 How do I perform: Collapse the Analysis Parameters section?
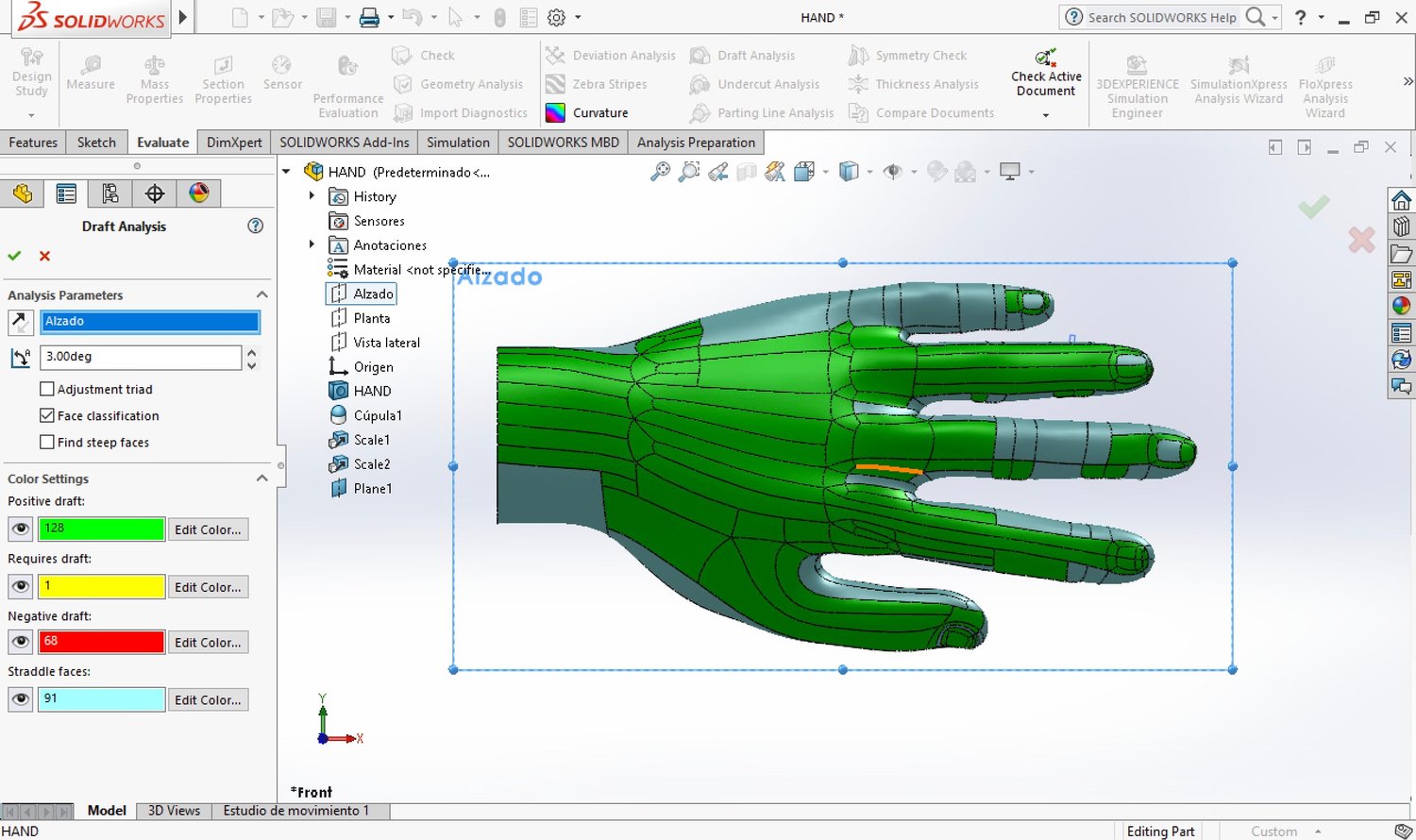tap(261, 295)
